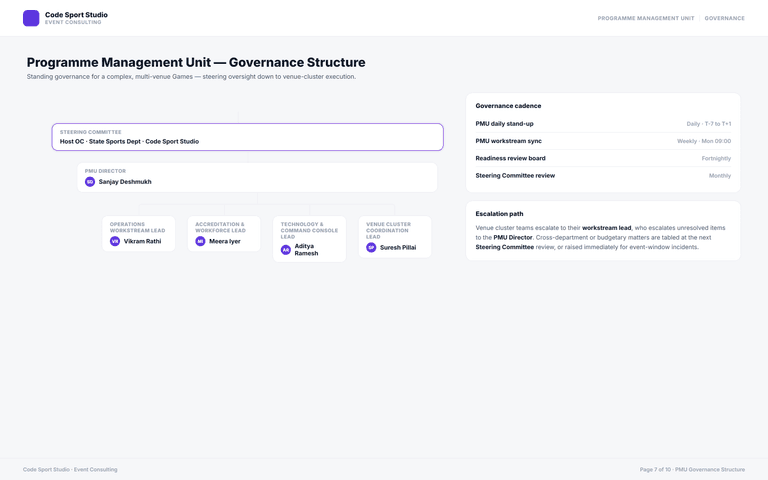Click the Venue Cluster Coordination Lead label
Viewport: 768px width, 480px height.
tap(388, 230)
